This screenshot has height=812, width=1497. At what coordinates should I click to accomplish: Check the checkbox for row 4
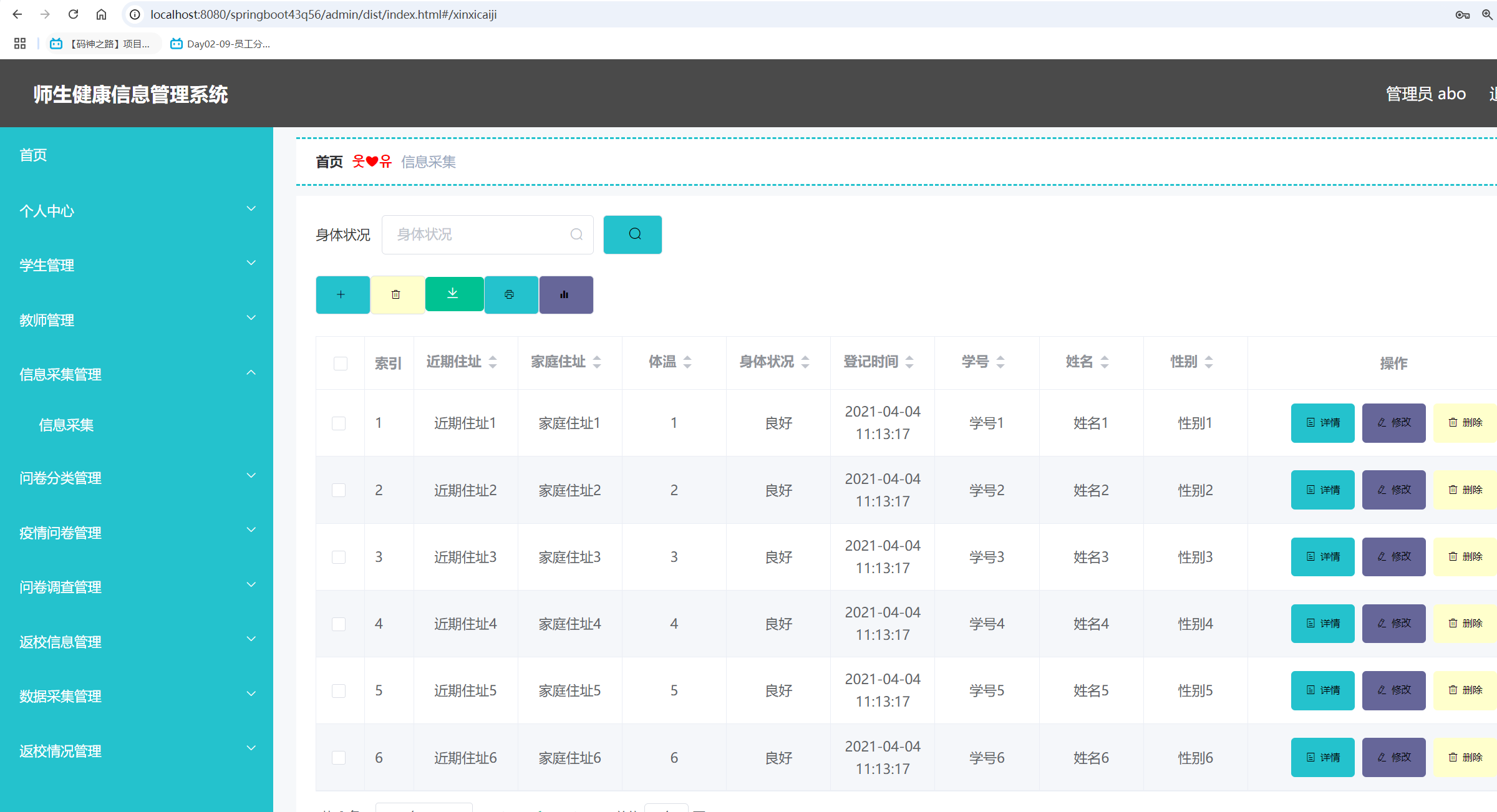[x=339, y=624]
